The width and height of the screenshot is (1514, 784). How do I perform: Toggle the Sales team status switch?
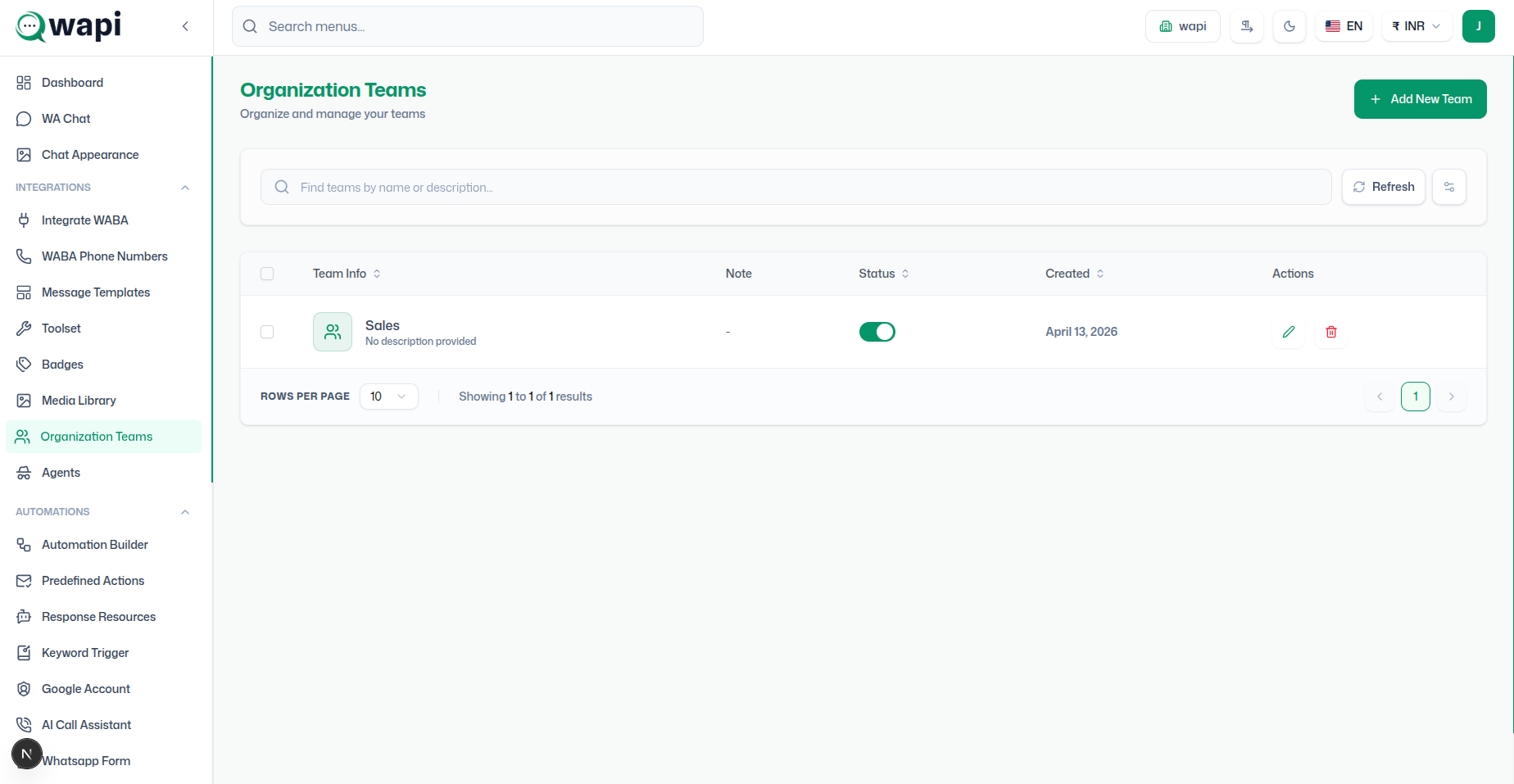pyautogui.click(x=877, y=332)
